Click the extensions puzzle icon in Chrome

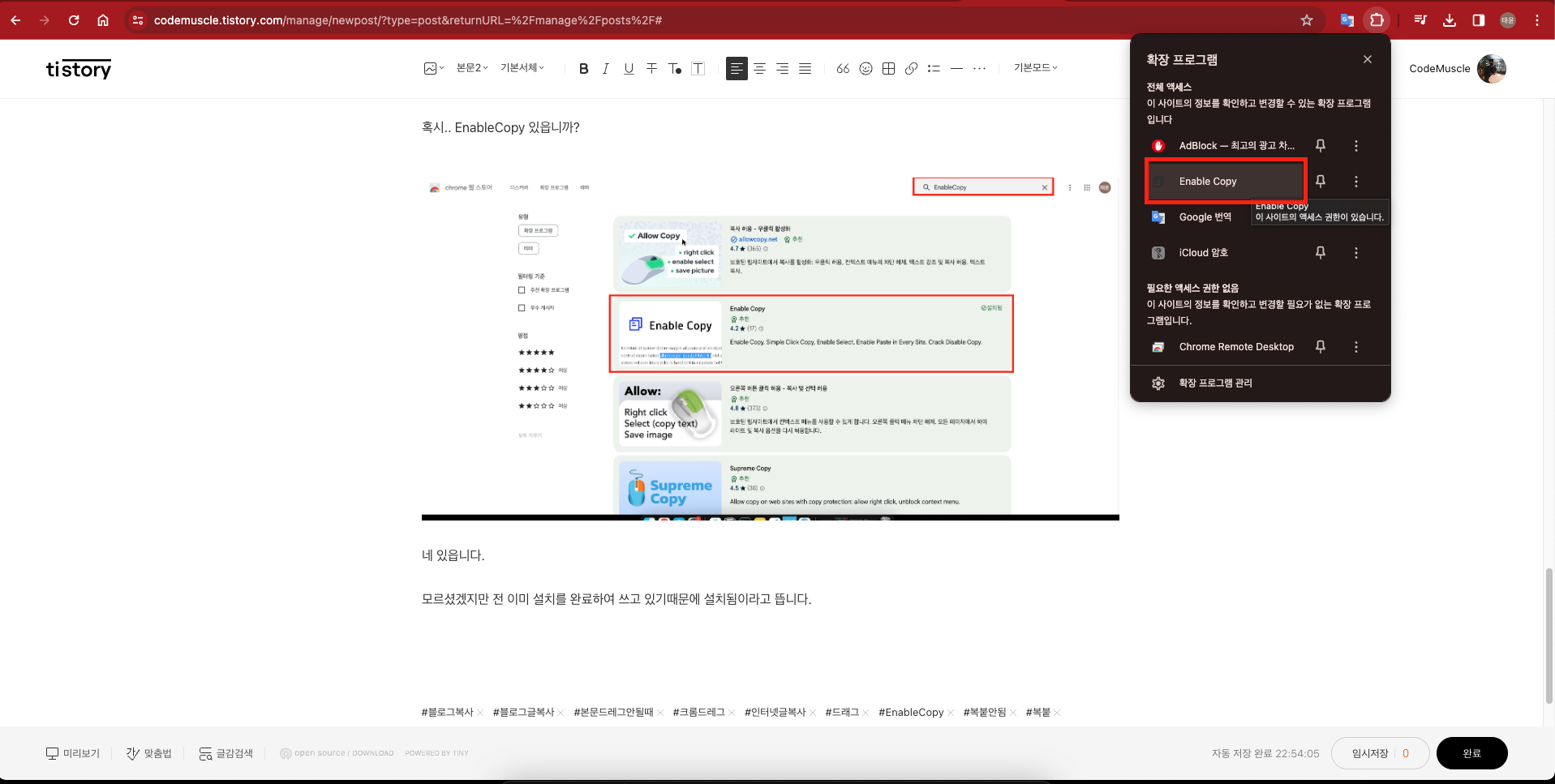1377,20
